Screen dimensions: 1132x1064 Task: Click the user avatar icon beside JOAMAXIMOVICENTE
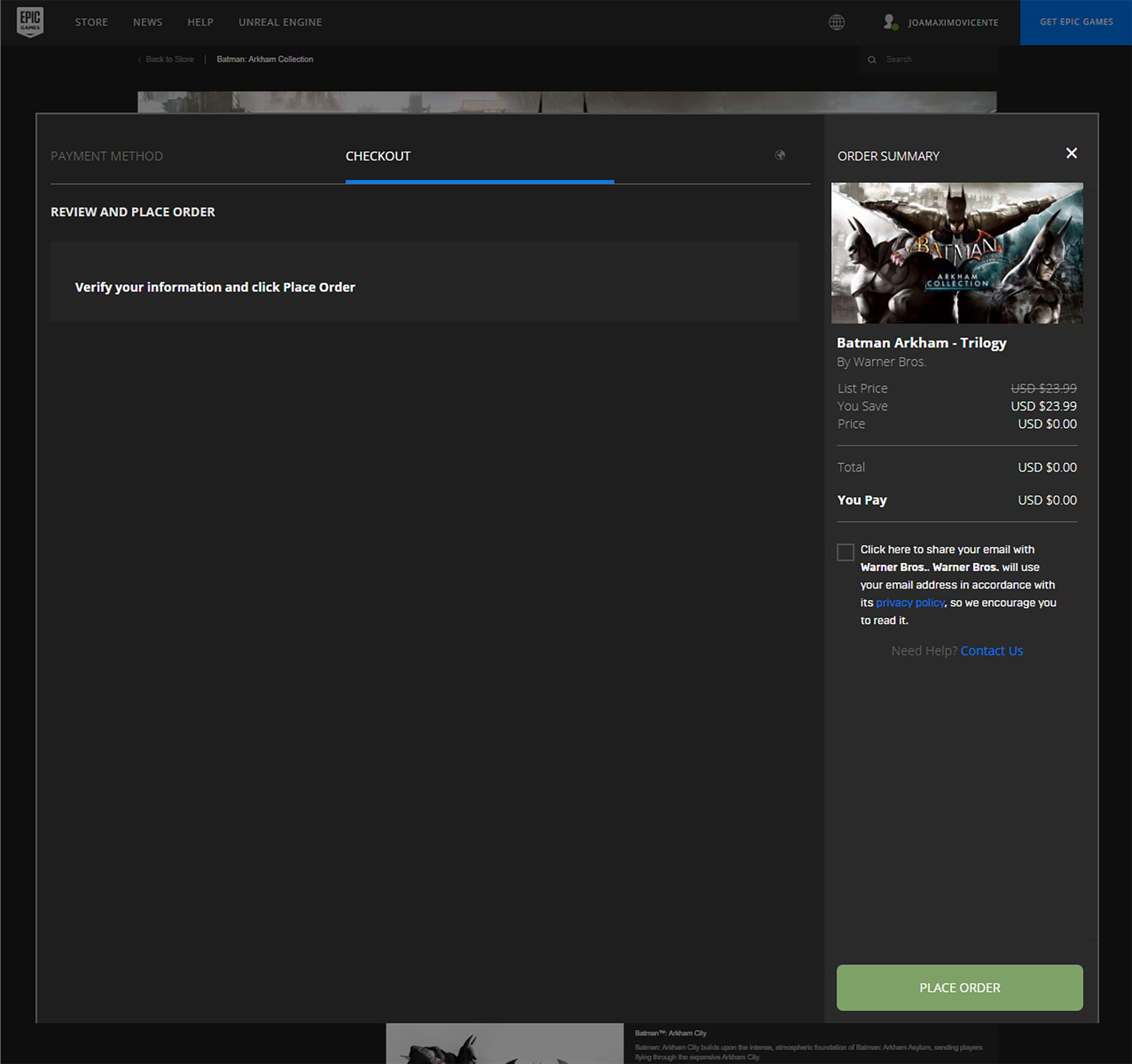pos(890,22)
